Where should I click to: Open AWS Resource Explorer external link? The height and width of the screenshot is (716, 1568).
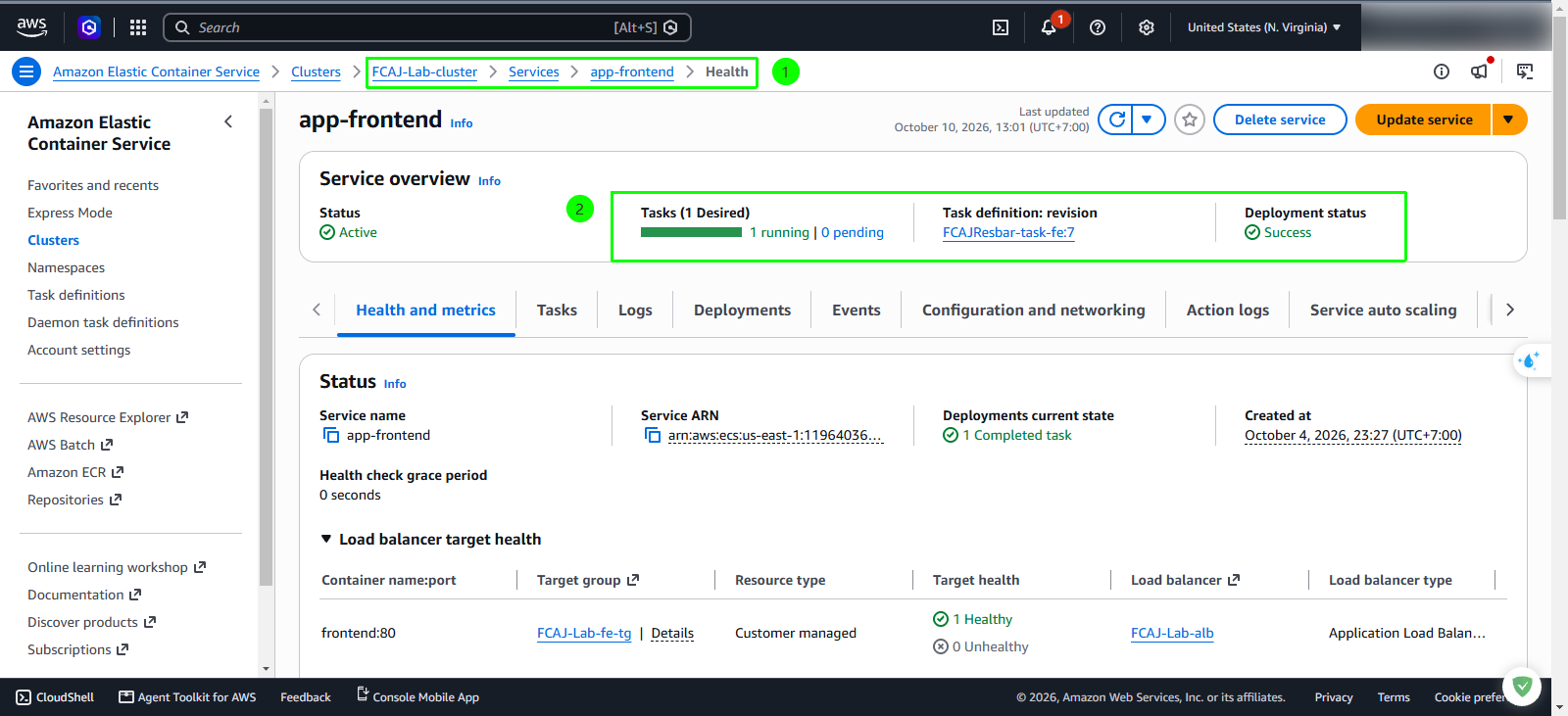pyautogui.click(x=108, y=417)
